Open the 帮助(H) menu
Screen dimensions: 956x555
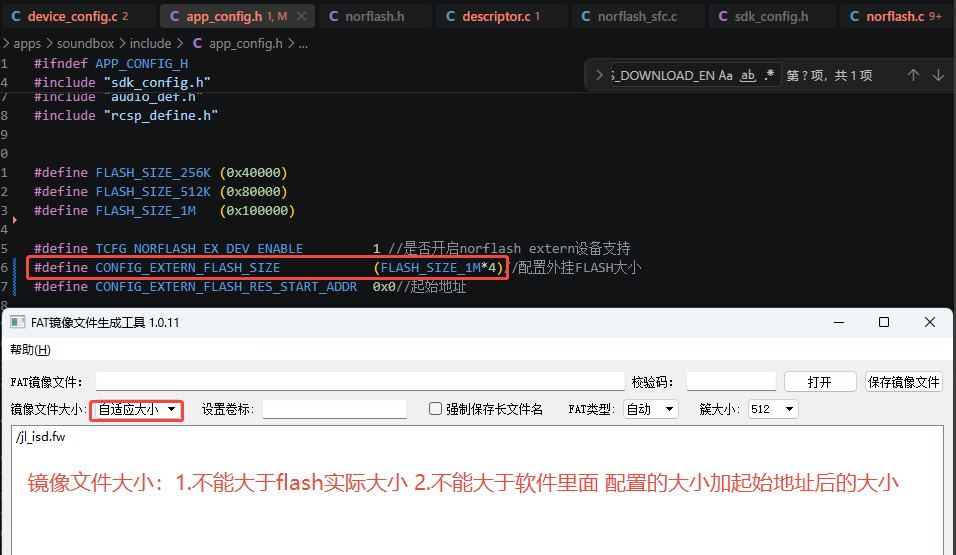tap(30, 349)
